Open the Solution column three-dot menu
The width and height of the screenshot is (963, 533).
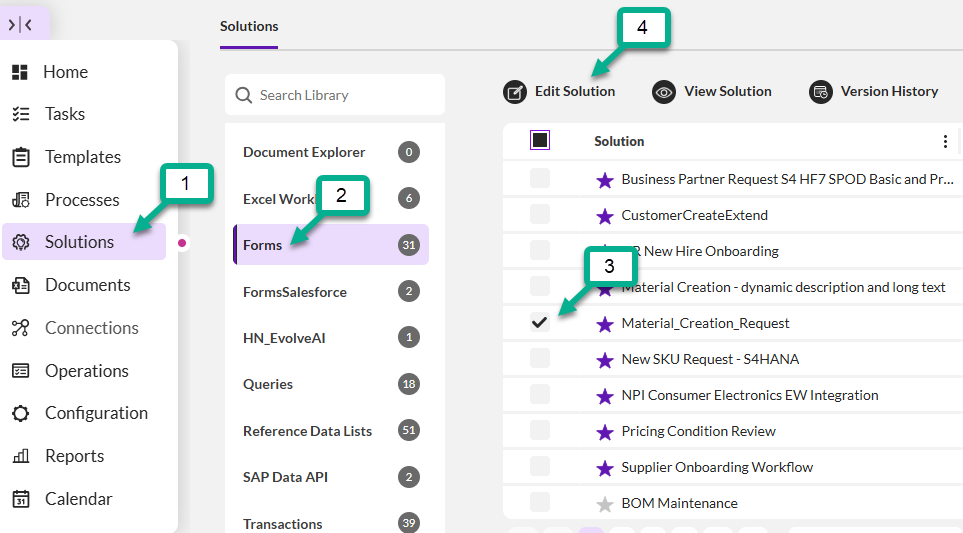[x=945, y=142]
